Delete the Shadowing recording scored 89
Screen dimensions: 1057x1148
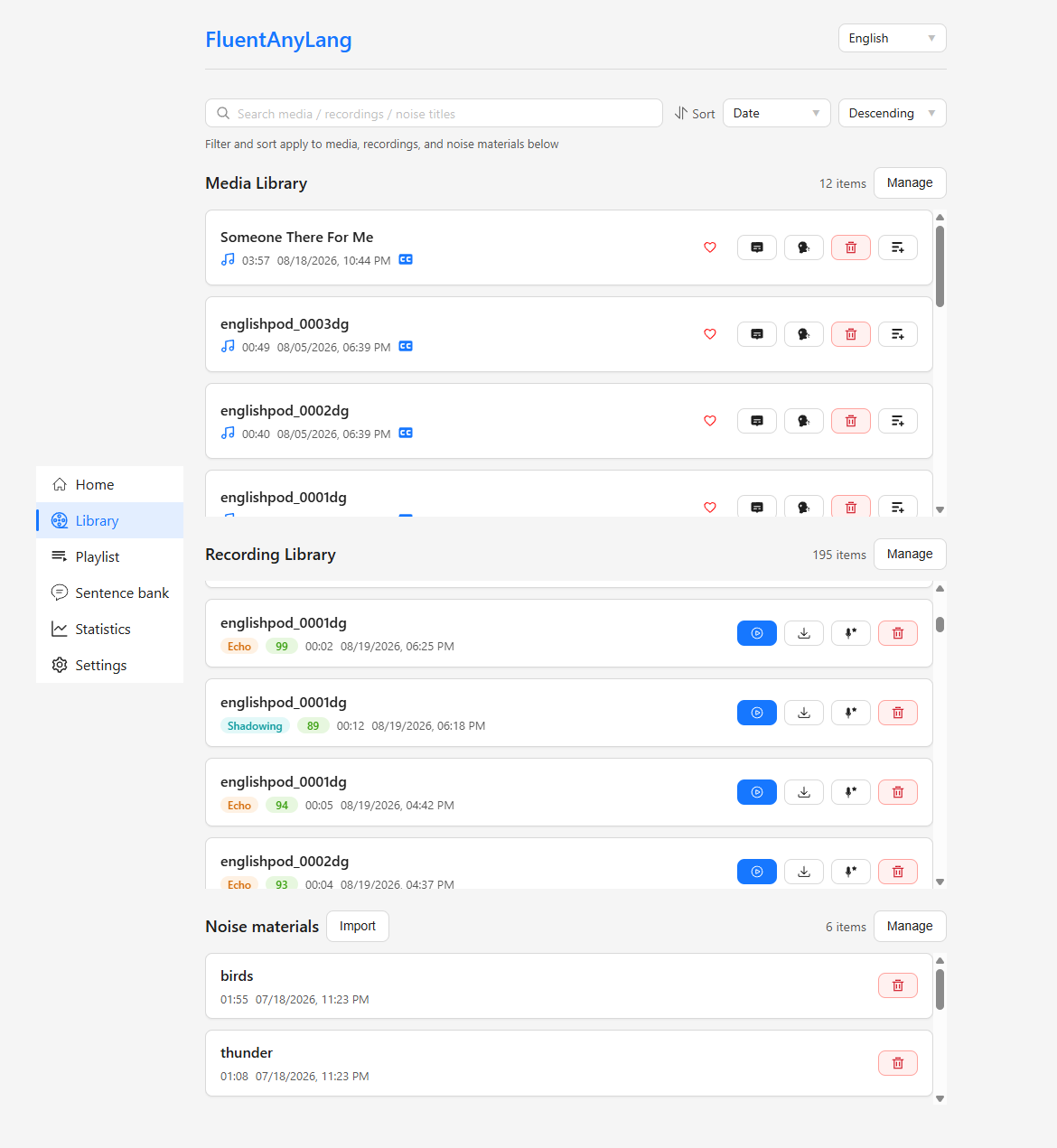(898, 713)
